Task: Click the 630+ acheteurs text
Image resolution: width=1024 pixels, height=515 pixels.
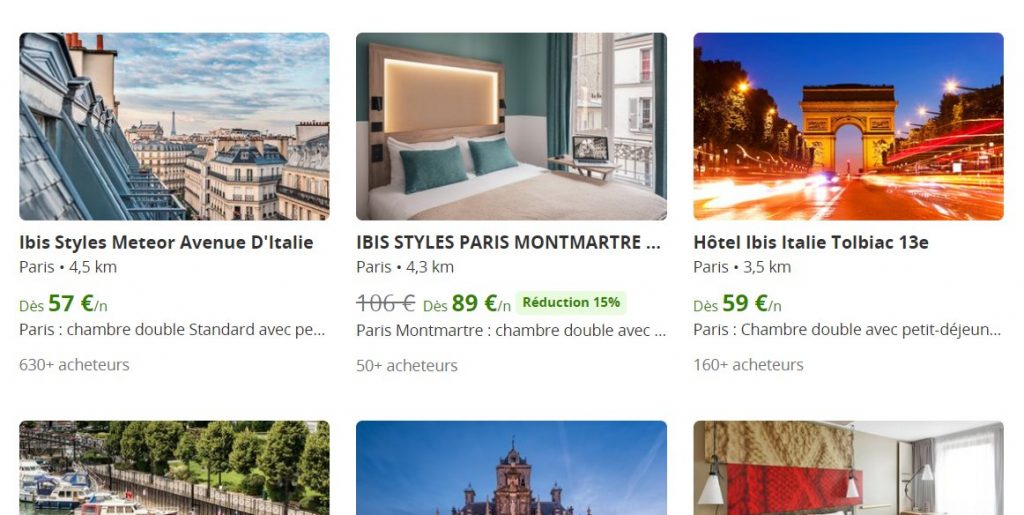Action: coord(74,365)
